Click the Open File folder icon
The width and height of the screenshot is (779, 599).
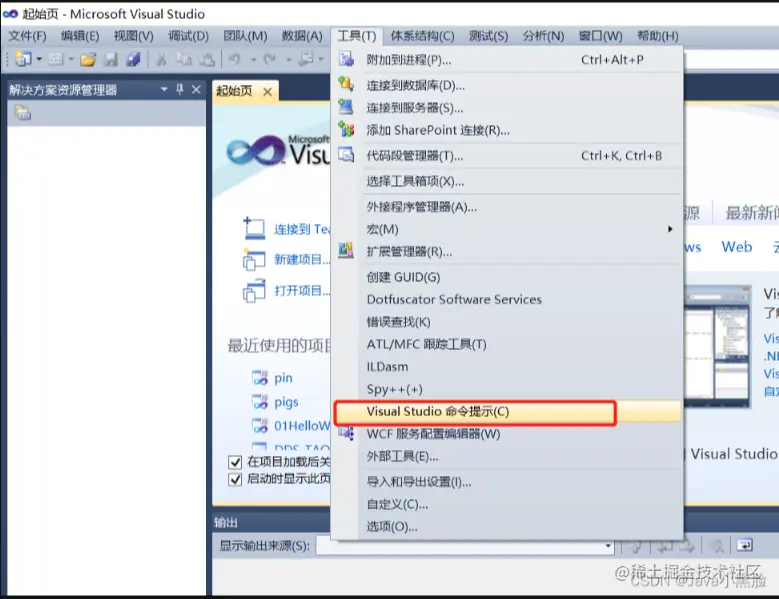point(88,60)
